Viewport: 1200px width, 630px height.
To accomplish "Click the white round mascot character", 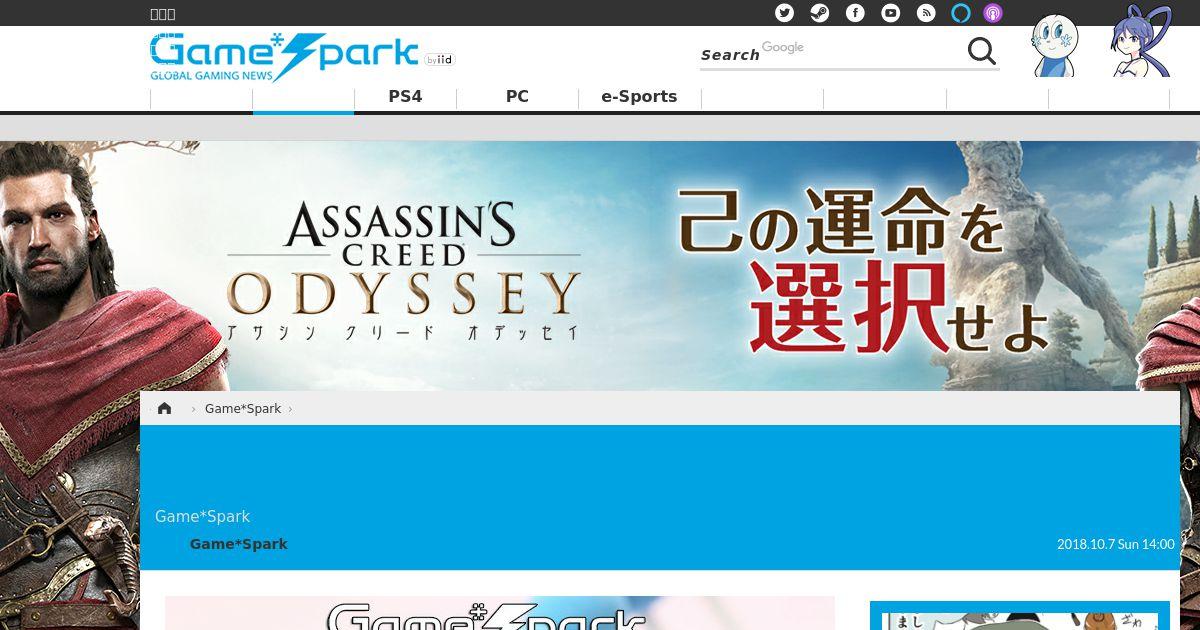I will 1054,45.
